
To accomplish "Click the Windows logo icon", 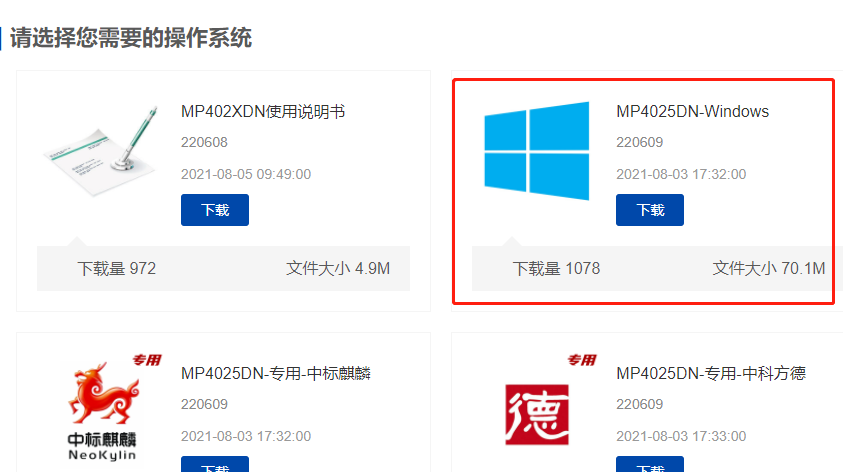I will tap(537, 151).
